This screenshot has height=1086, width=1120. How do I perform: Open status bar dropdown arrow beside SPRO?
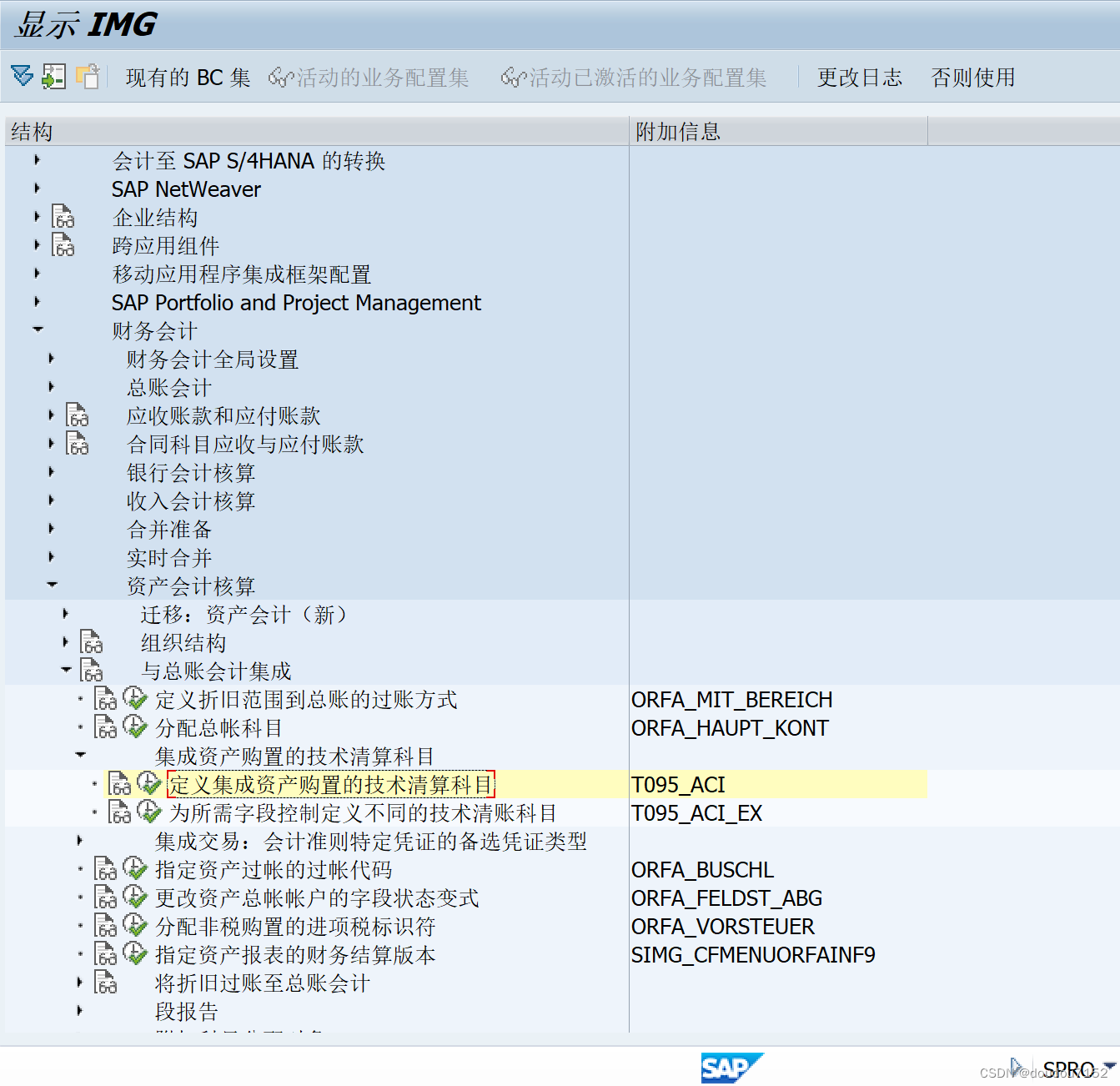pos(1109,1067)
